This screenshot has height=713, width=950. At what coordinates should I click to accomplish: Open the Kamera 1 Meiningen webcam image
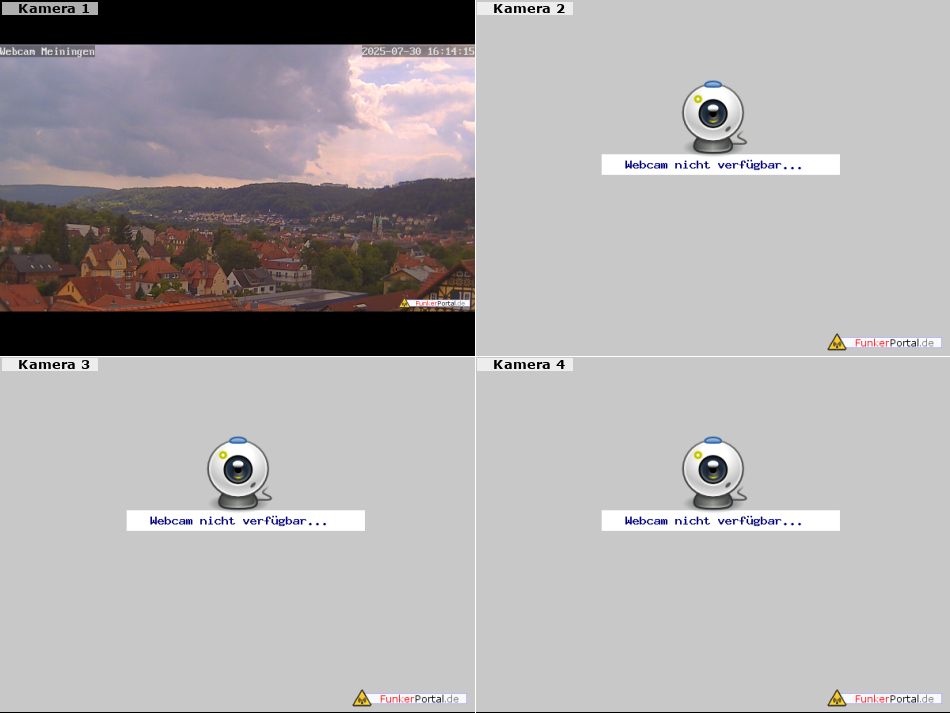[x=238, y=178]
